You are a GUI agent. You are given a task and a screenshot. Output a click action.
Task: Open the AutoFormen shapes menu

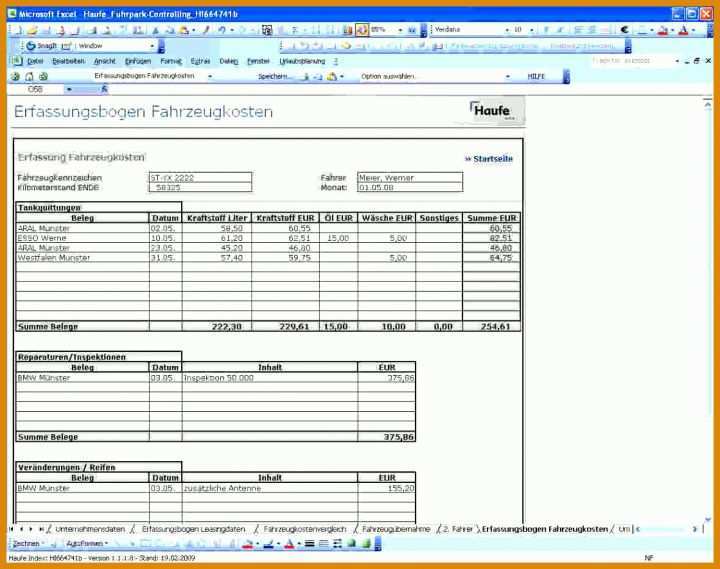click(87, 544)
